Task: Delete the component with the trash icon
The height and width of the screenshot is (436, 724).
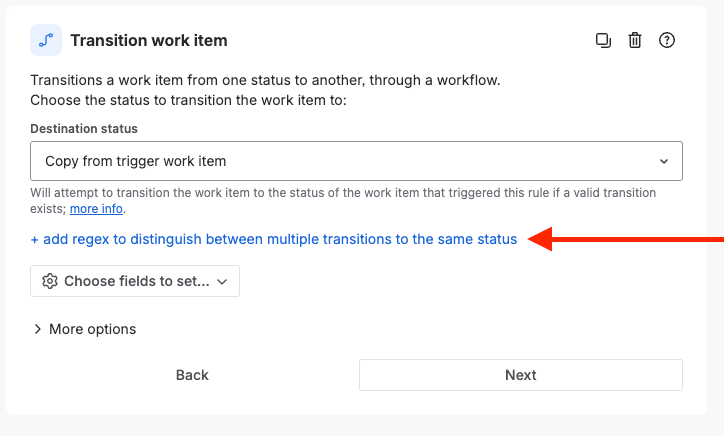Action: (635, 41)
